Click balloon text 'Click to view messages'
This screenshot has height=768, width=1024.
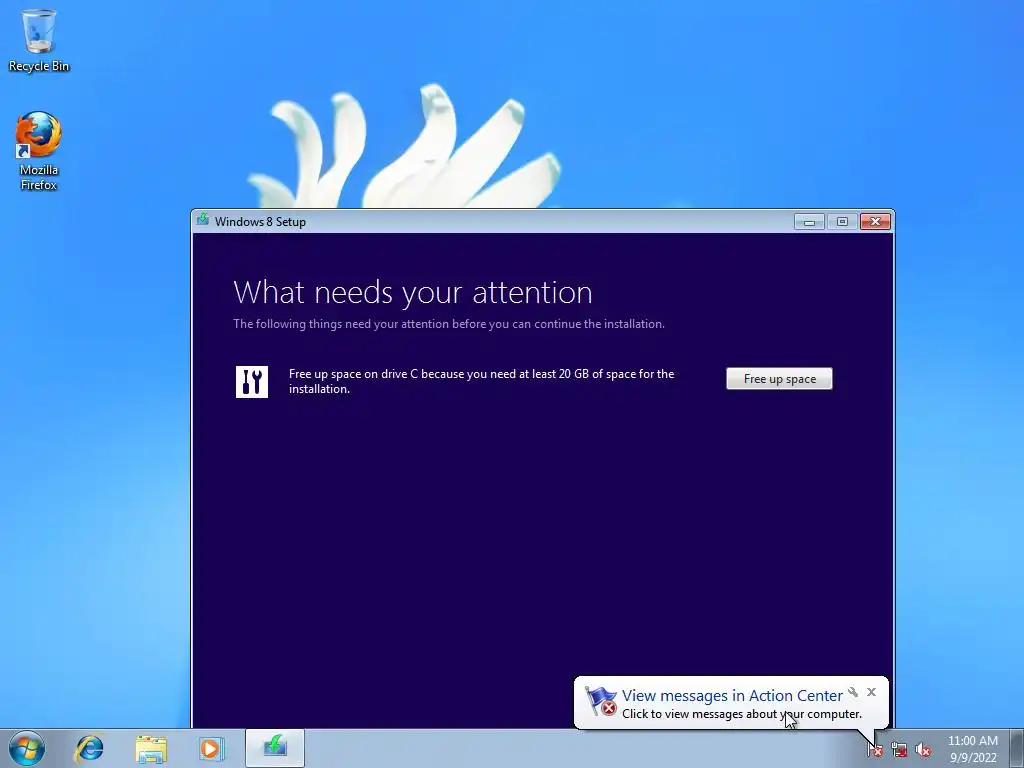point(742,714)
